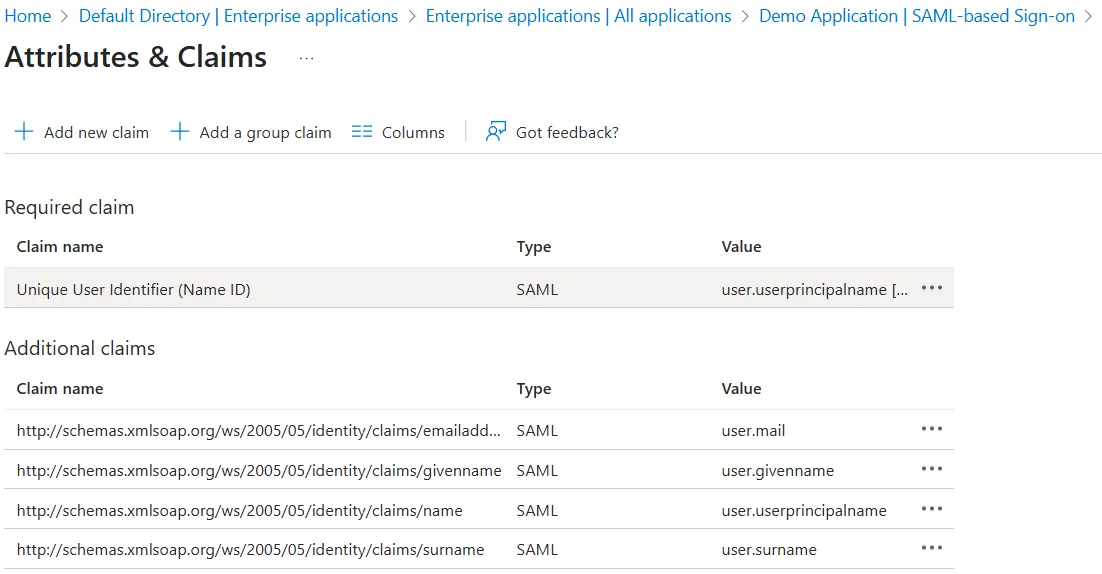Screen dimensions: 1102x574
Task: Open more options for the user.mail claim row
Action: [x=932, y=429]
